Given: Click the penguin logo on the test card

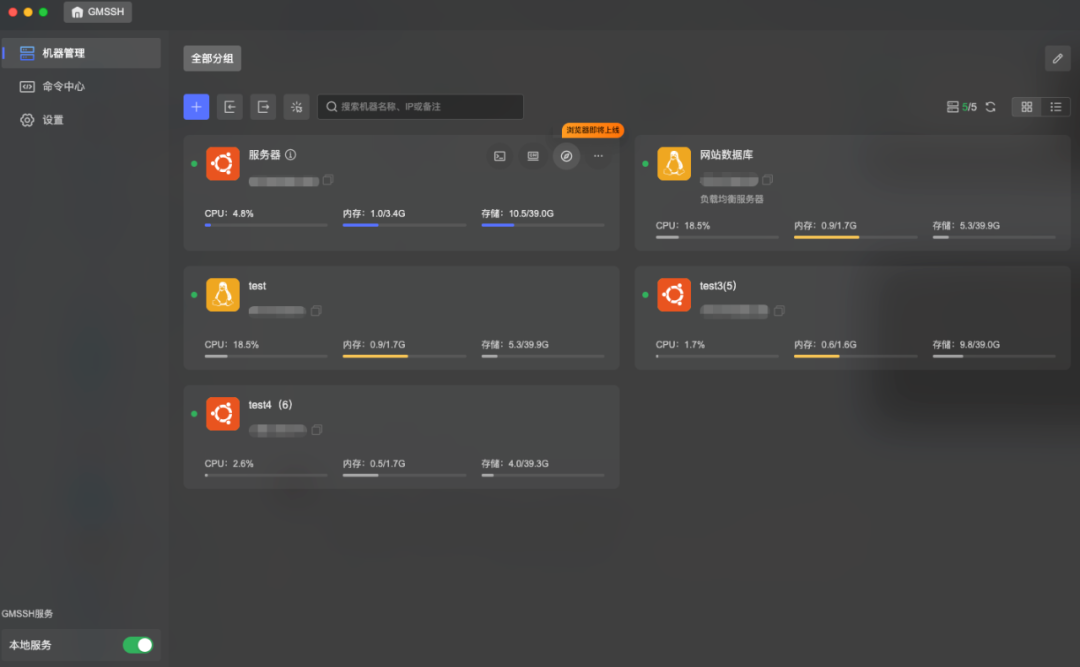Looking at the screenshot, I should 222,295.
